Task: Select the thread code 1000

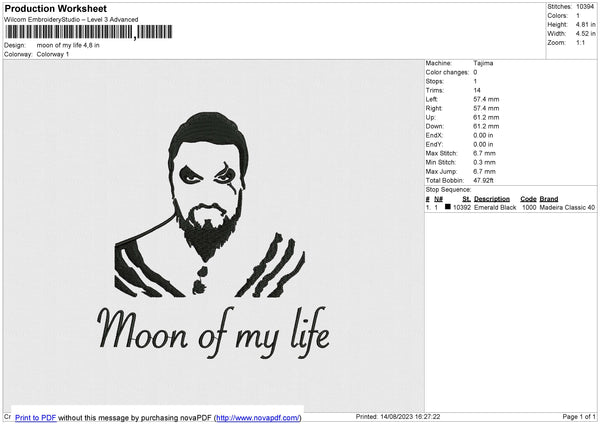Action: pyautogui.click(x=529, y=207)
